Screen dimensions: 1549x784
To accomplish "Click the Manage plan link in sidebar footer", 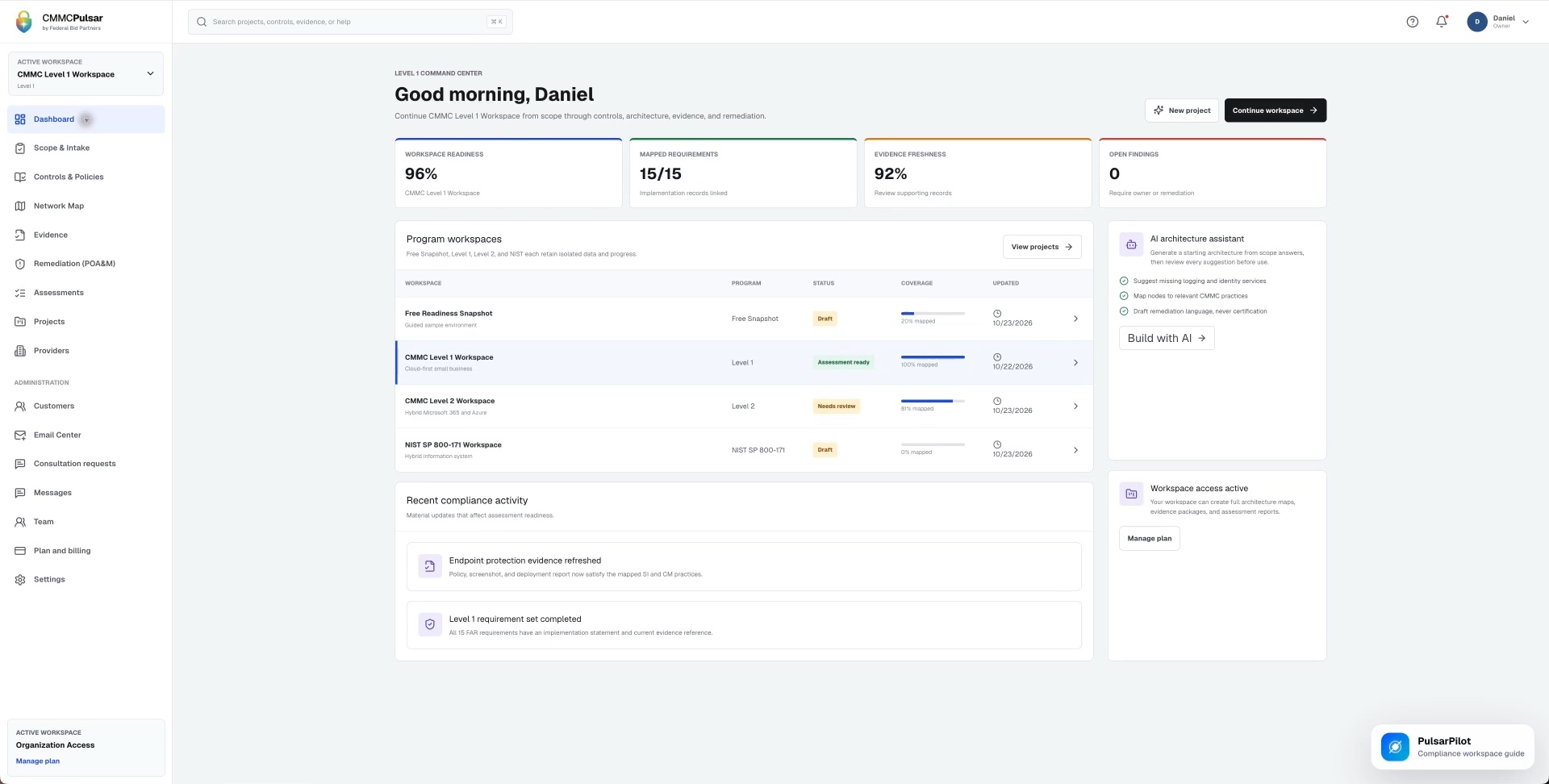I will (38, 761).
